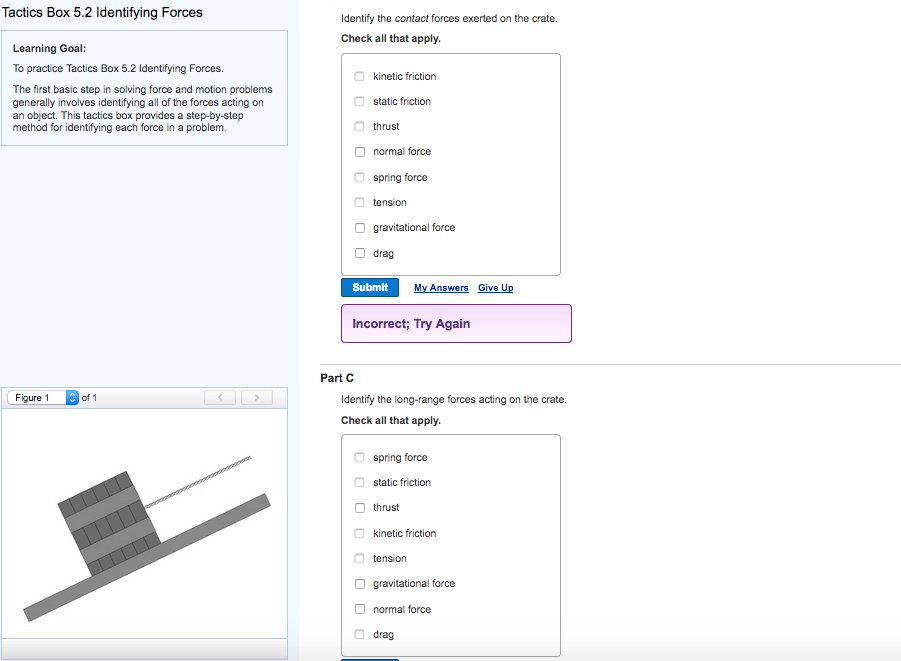
Task: Check tension in Part B
Action: tap(359, 202)
